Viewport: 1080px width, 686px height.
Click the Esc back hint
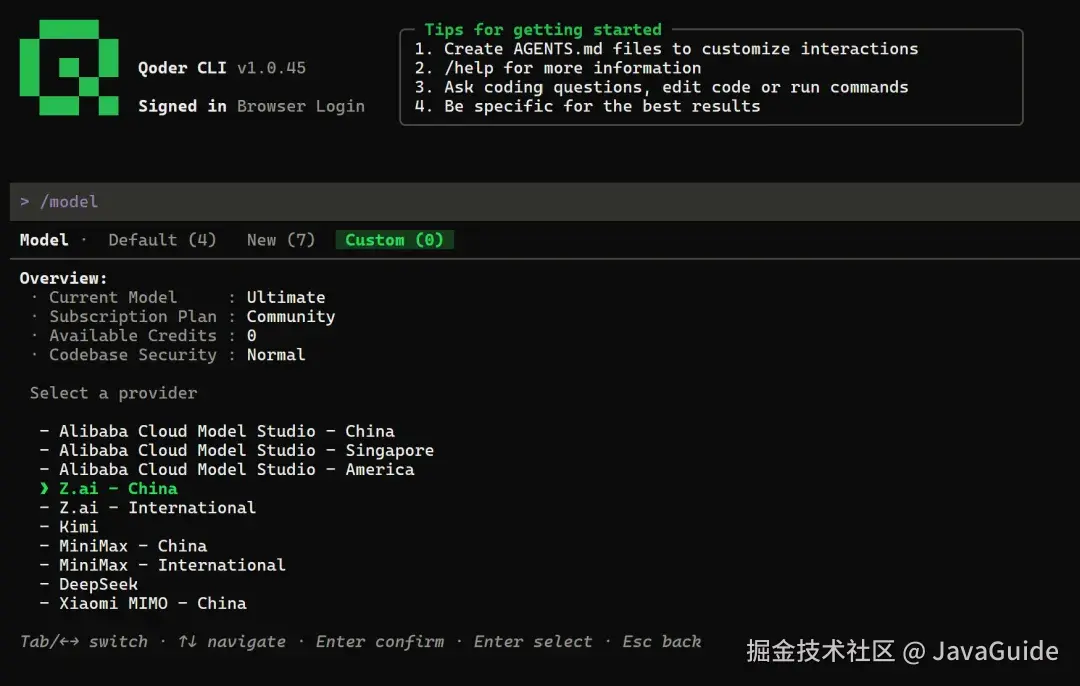pyautogui.click(x=661, y=641)
